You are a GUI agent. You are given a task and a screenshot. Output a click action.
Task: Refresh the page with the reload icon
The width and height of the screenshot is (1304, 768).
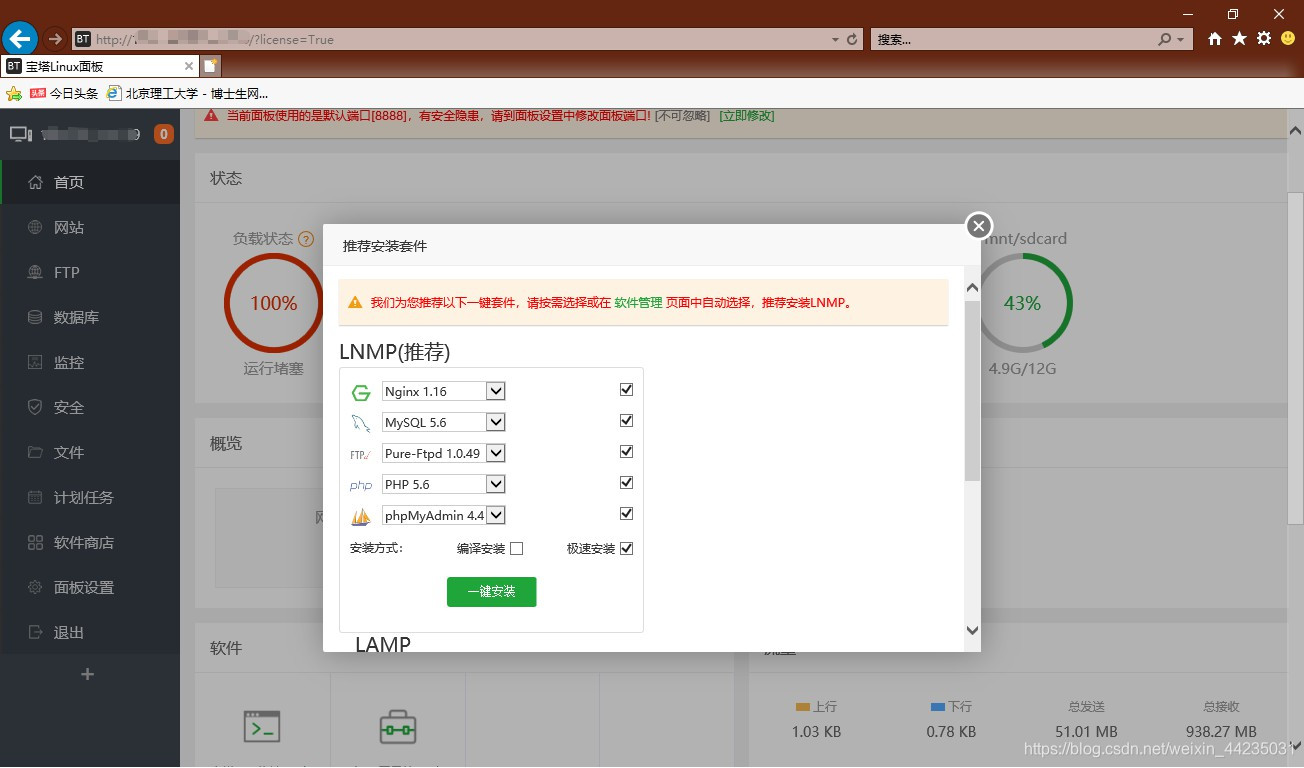[x=852, y=40]
